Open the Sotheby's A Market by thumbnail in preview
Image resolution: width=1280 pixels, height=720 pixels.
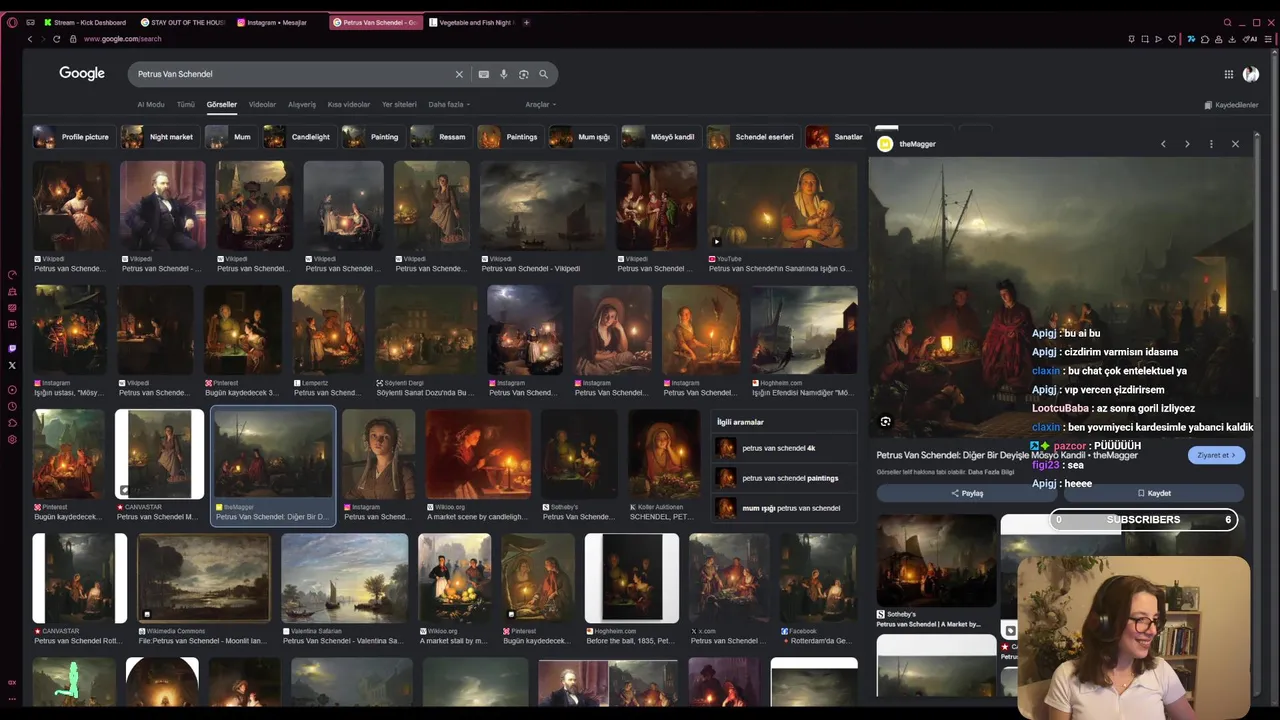pos(936,561)
